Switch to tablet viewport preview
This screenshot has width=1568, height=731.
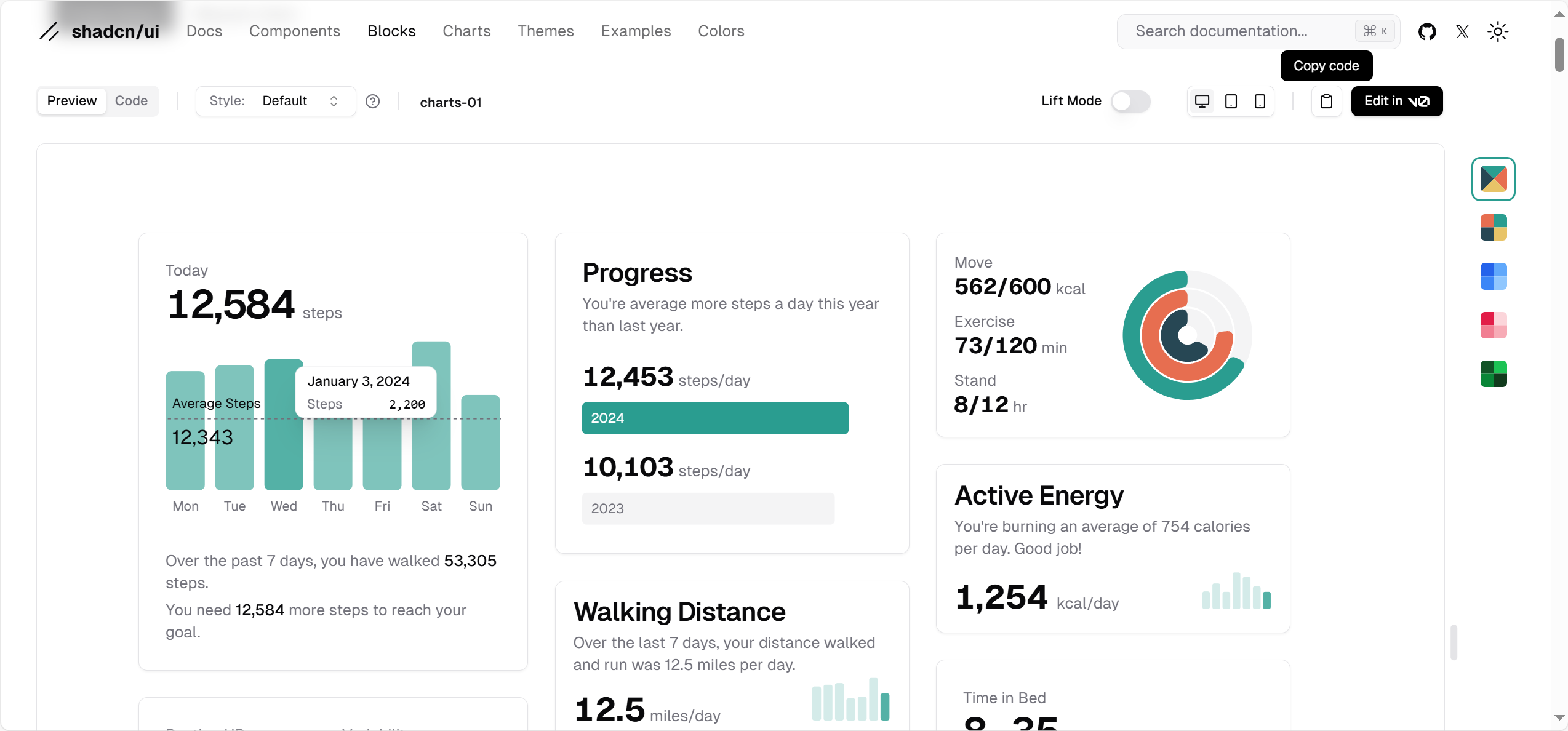pos(1231,101)
